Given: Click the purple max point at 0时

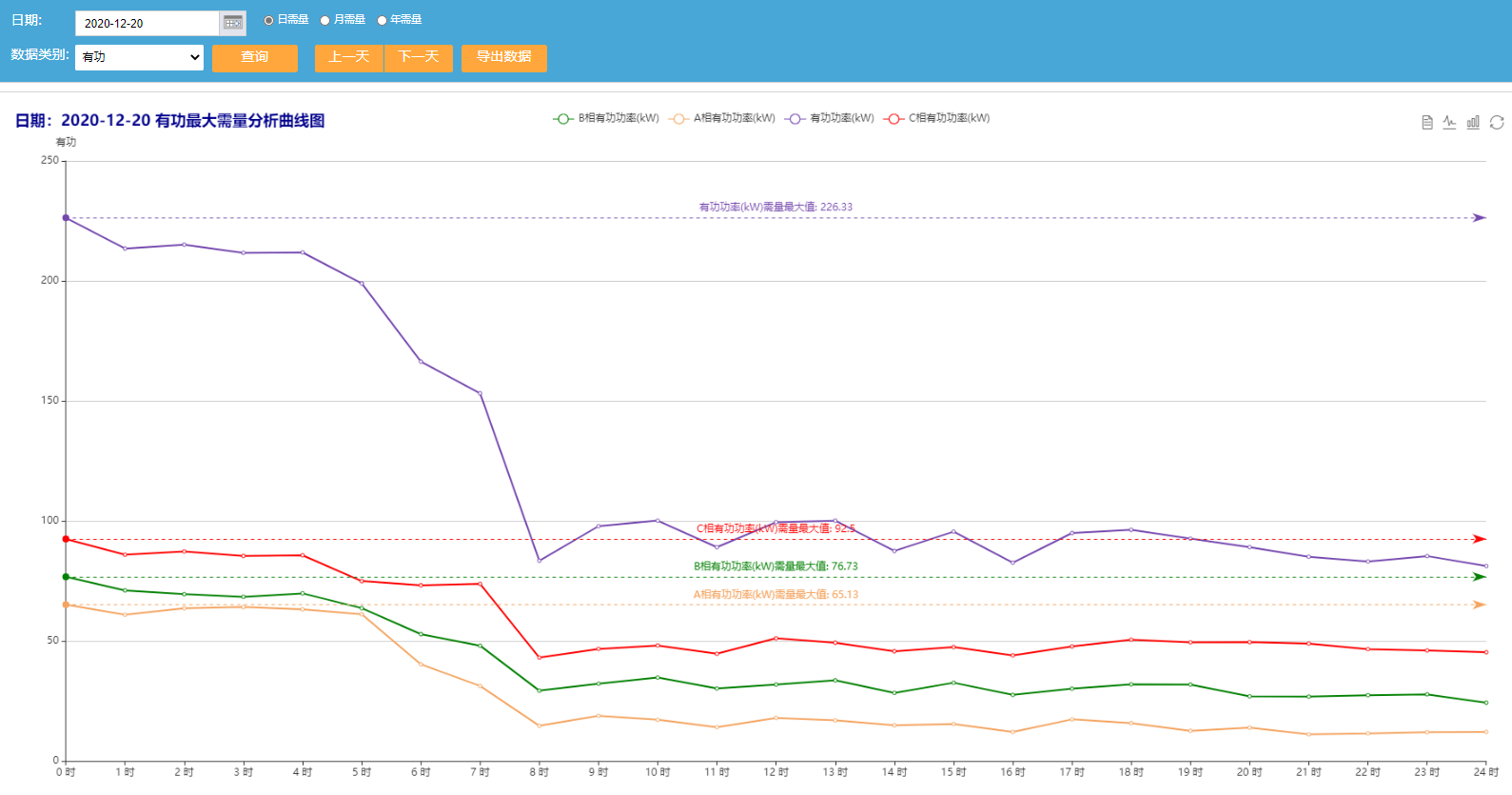Looking at the screenshot, I should click(x=66, y=218).
